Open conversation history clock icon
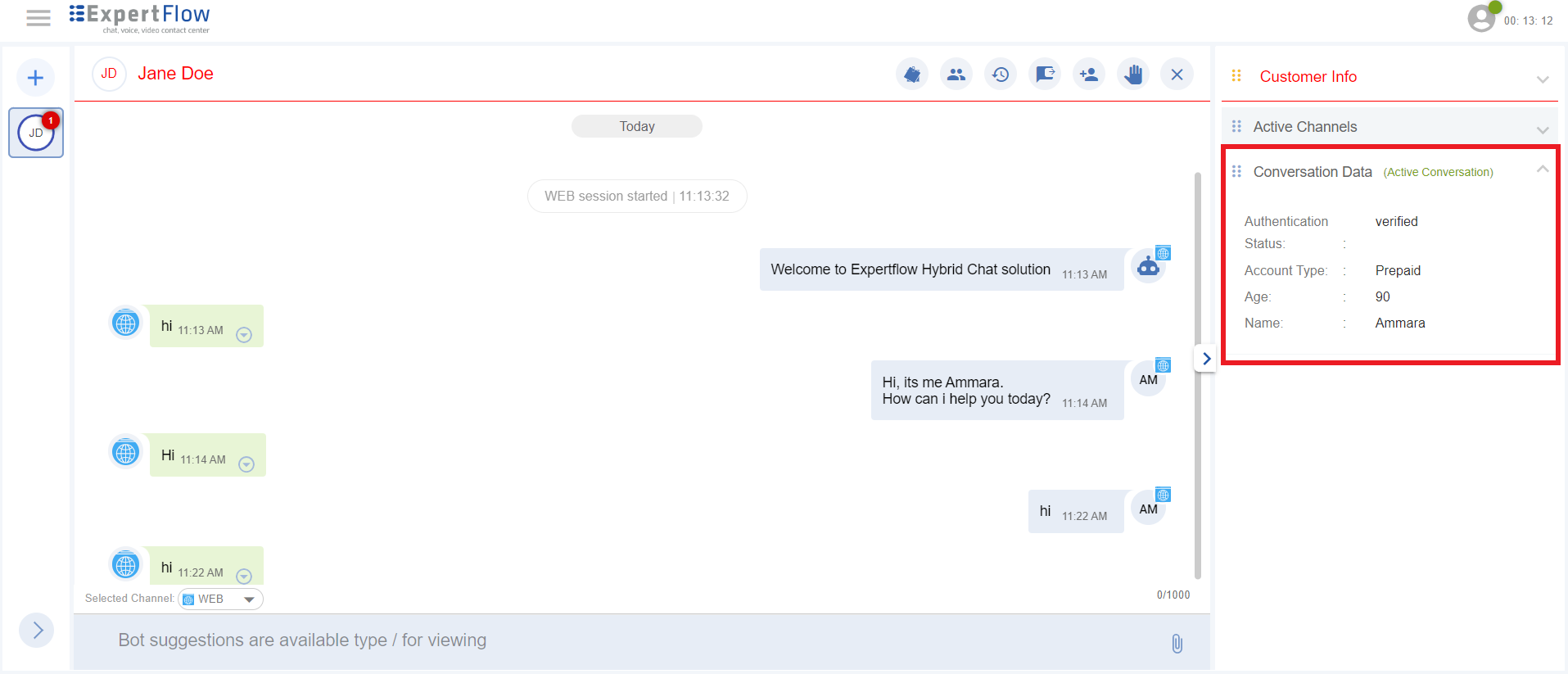This screenshot has height=674, width=1568. (x=1001, y=75)
